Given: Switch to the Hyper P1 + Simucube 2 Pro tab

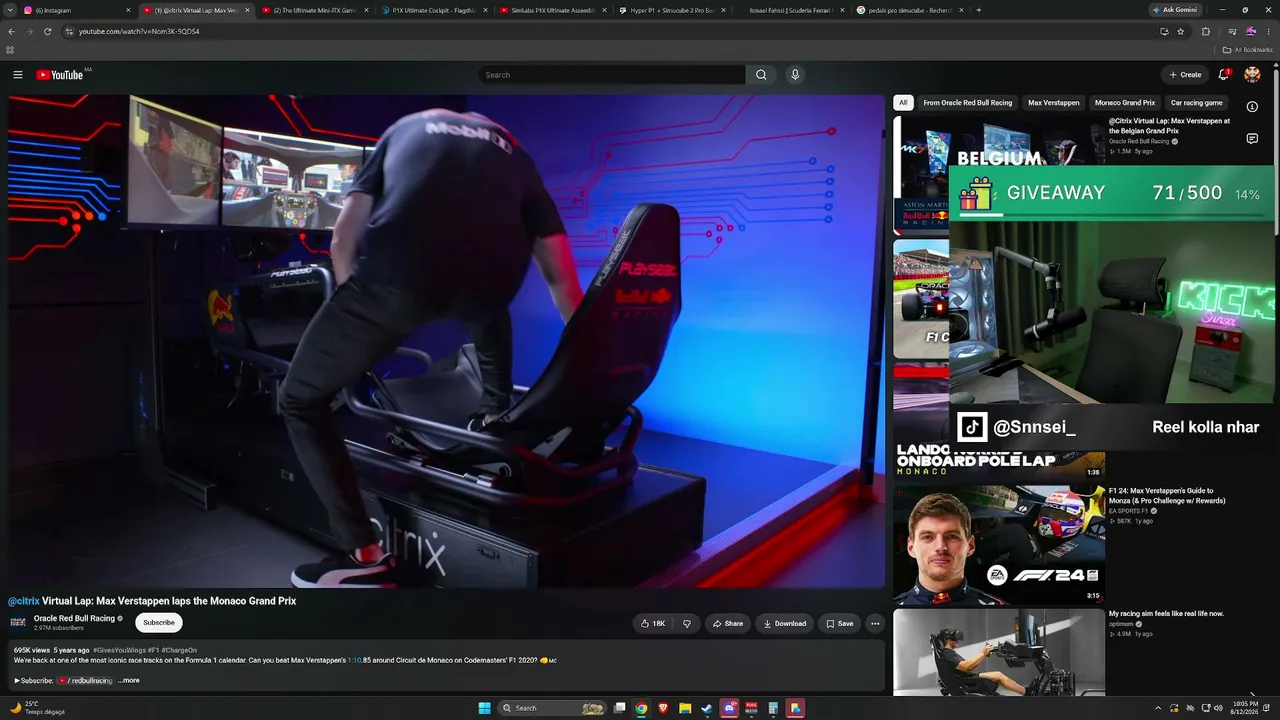Looking at the screenshot, I should [x=672, y=10].
